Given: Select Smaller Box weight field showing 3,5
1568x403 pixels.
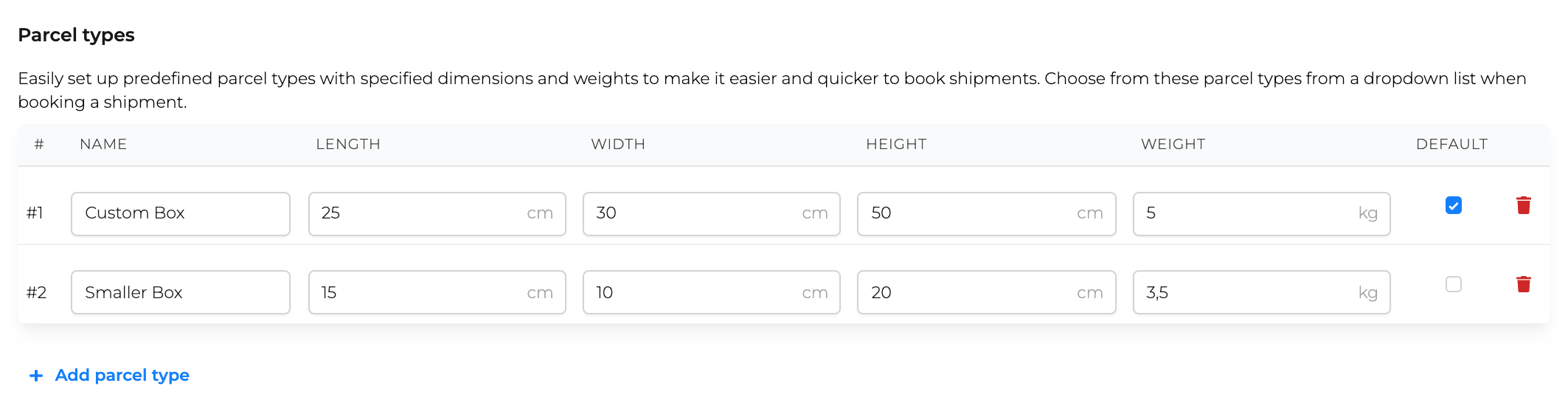Looking at the screenshot, I should pos(1262,292).
